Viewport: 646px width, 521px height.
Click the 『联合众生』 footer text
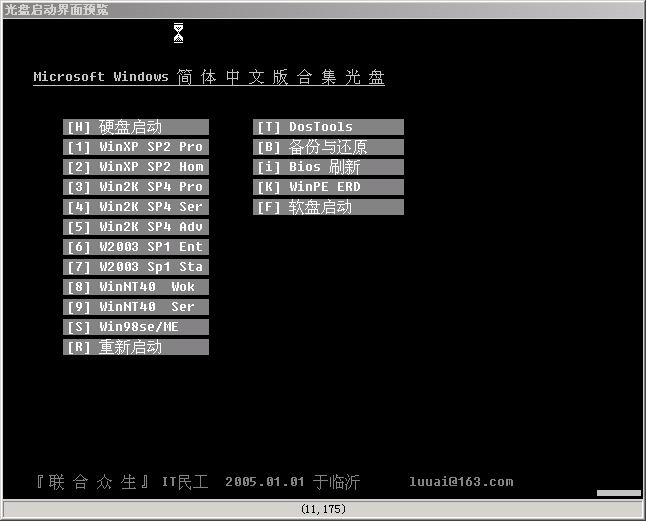point(93,481)
